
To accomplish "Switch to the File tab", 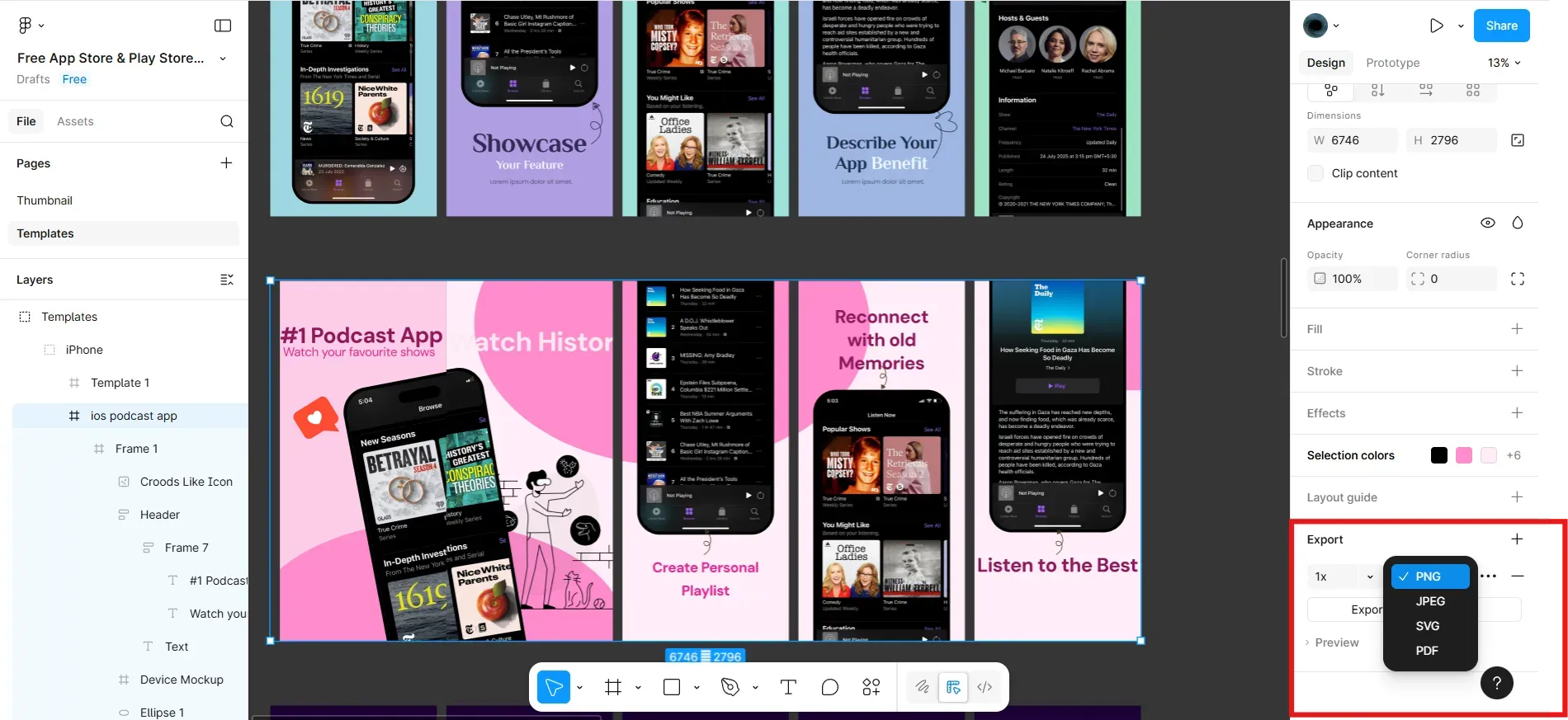I will point(26,121).
